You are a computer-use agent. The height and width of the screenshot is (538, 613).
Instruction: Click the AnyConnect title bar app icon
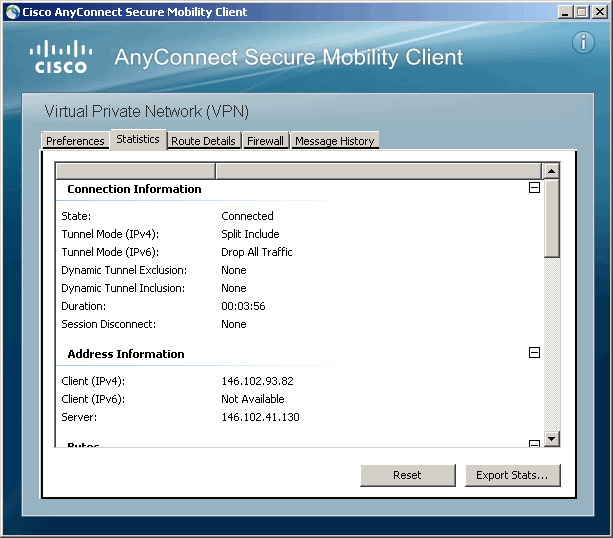tap(12, 12)
